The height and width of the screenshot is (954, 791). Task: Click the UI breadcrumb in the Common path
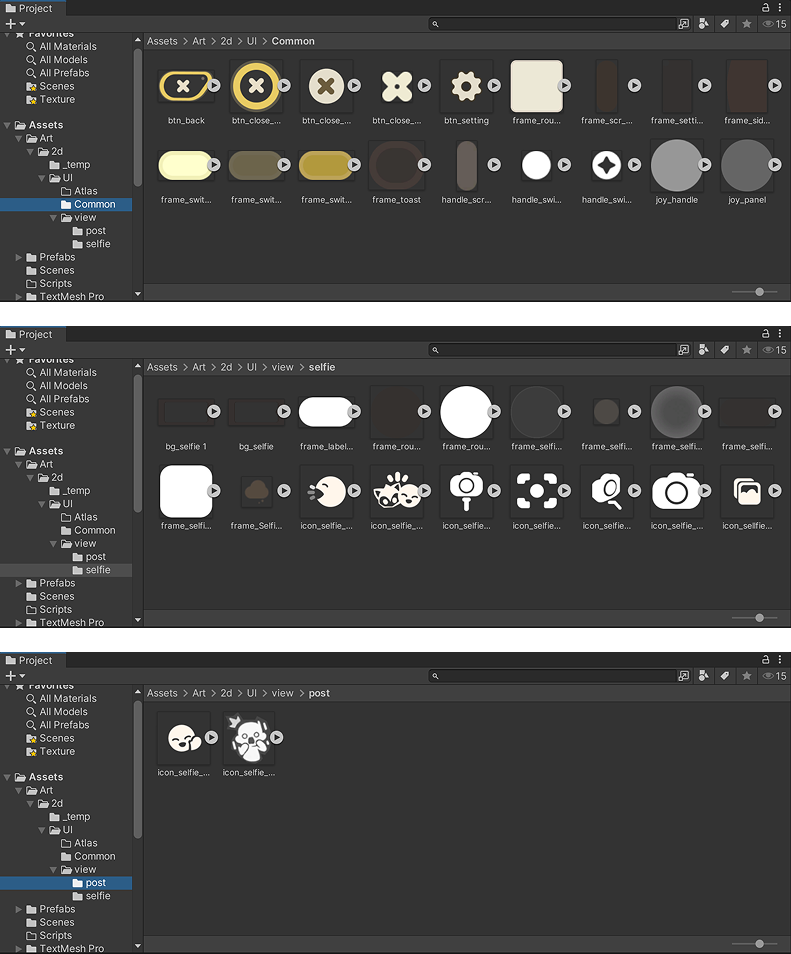[252, 41]
